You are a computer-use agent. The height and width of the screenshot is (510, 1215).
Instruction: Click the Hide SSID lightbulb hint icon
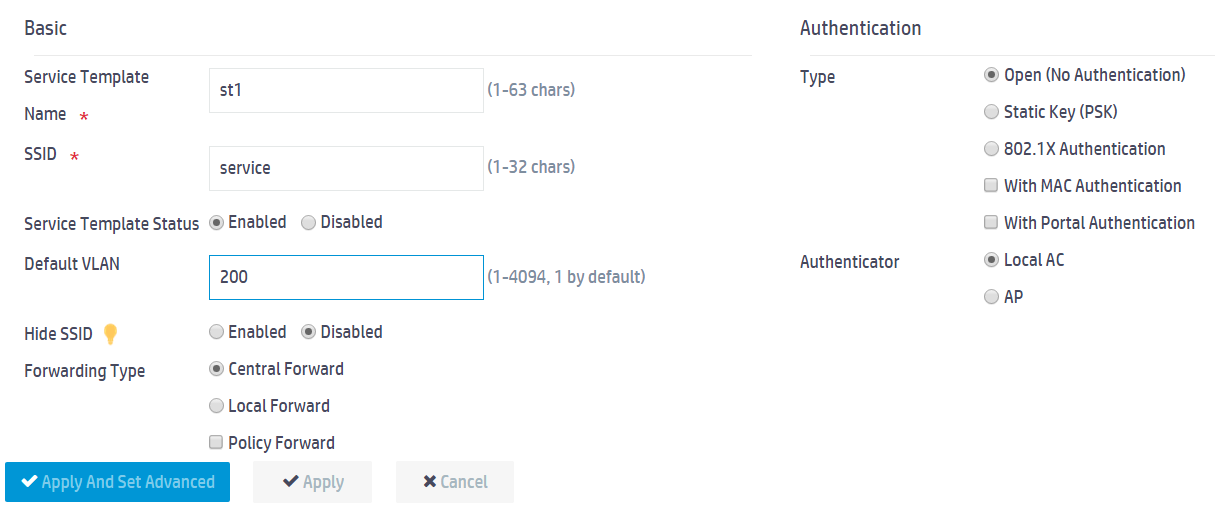(111, 333)
